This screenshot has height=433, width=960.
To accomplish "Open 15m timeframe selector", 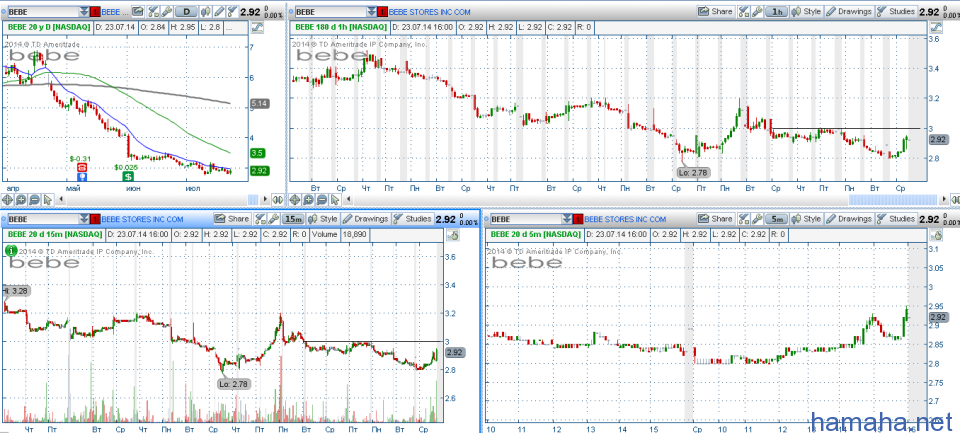I will tap(293, 219).
